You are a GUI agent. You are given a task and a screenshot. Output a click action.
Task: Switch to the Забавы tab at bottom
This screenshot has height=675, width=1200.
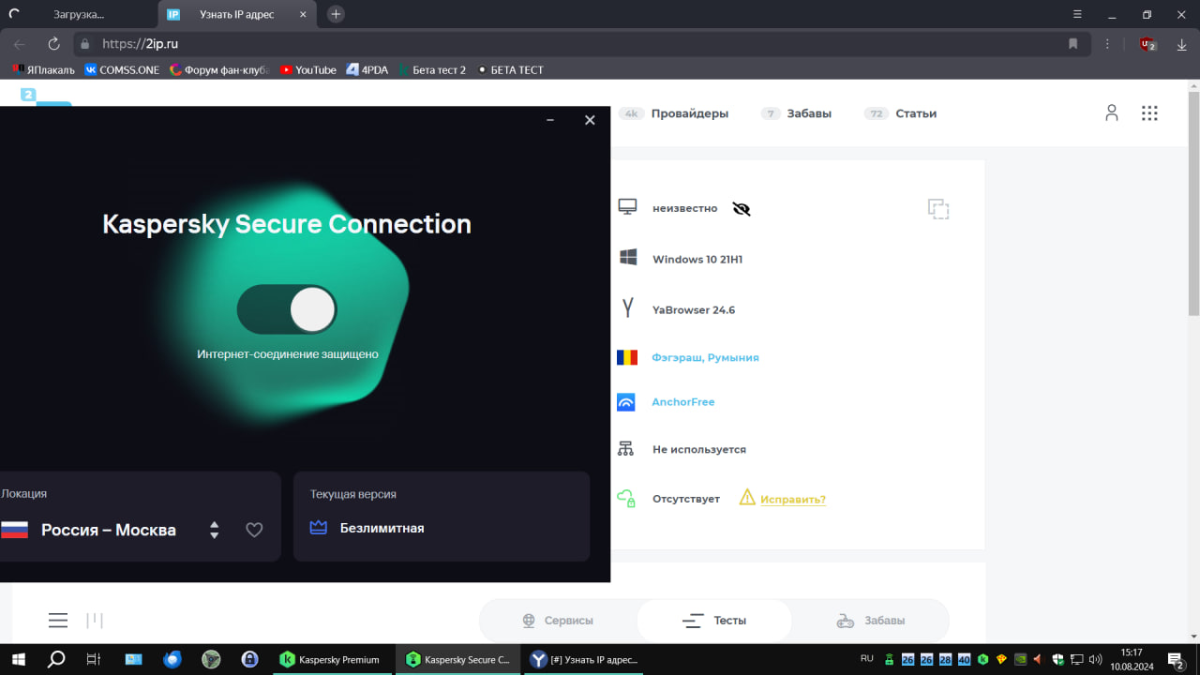870,620
